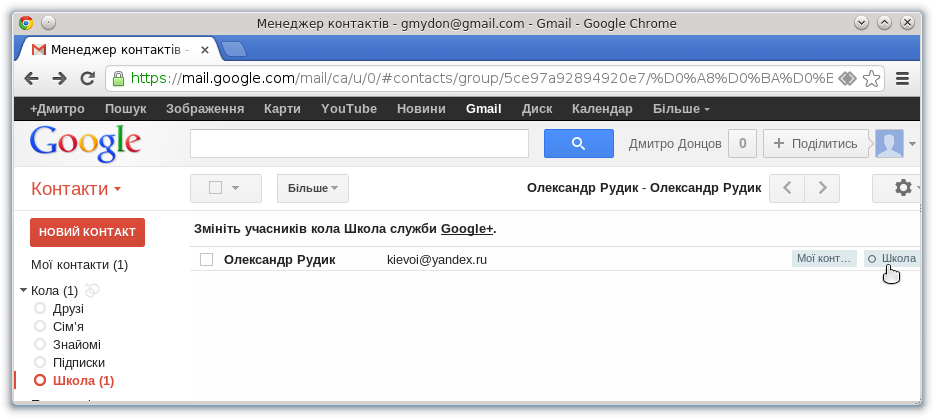Image resolution: width=936 pixels, height=418 pixels.
Task: Click into the Google search field
Action: tap(359, 143)
